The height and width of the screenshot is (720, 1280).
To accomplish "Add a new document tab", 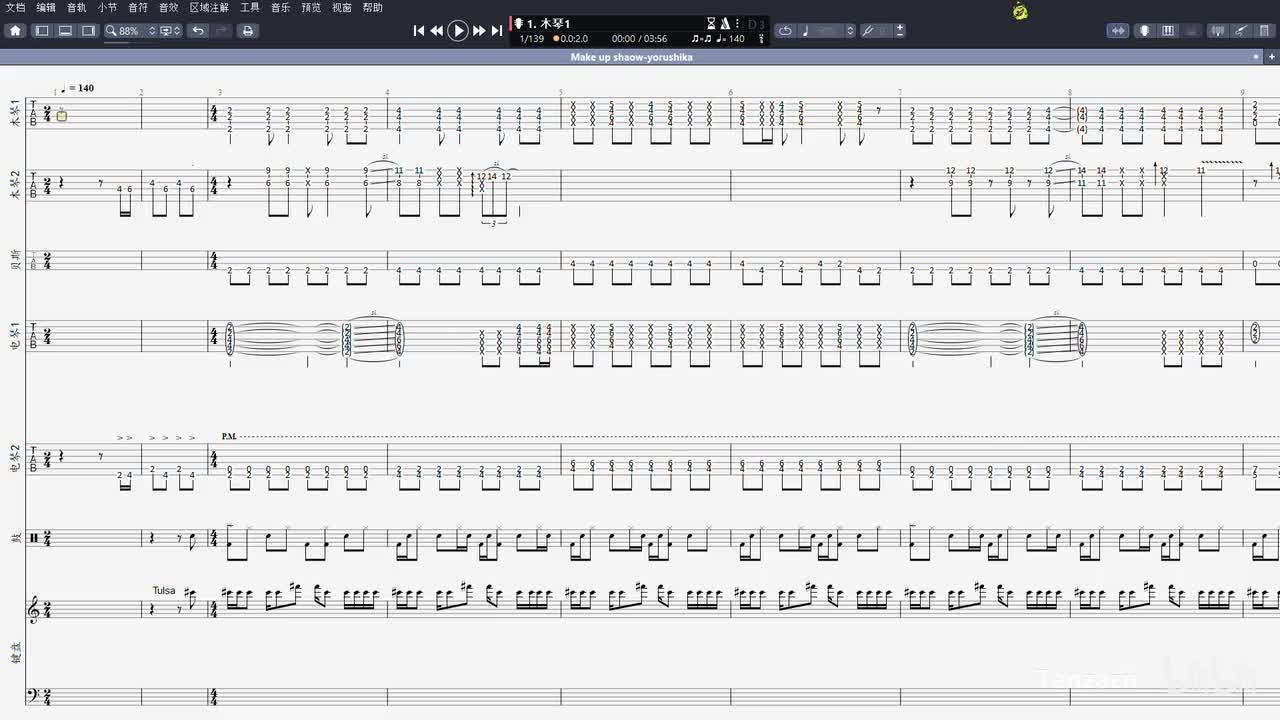I will [1272, 57].
